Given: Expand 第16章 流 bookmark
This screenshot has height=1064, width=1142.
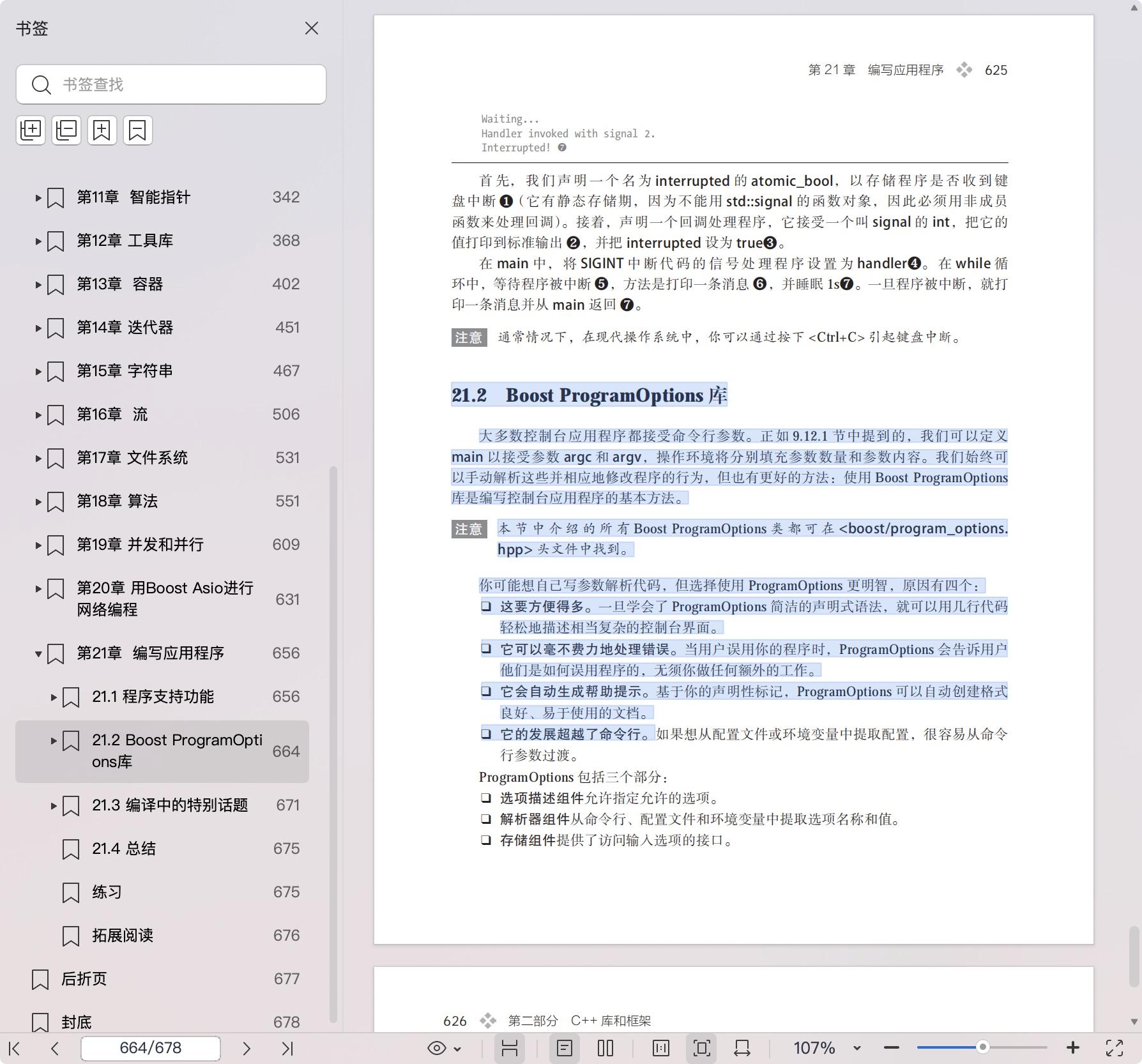Looking at the screenshot, I should (x=38, y=415).
